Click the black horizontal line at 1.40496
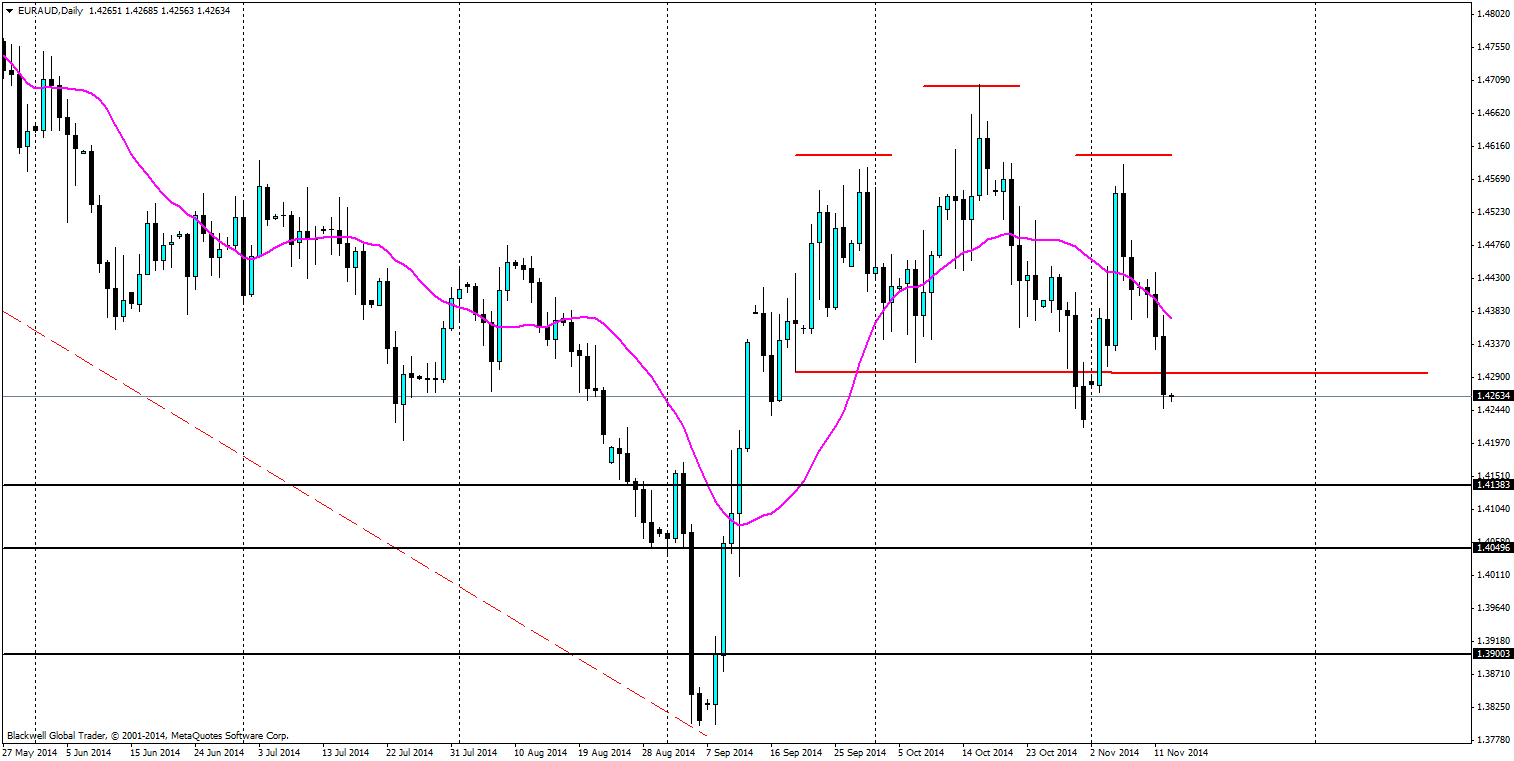 pos(737,548)
